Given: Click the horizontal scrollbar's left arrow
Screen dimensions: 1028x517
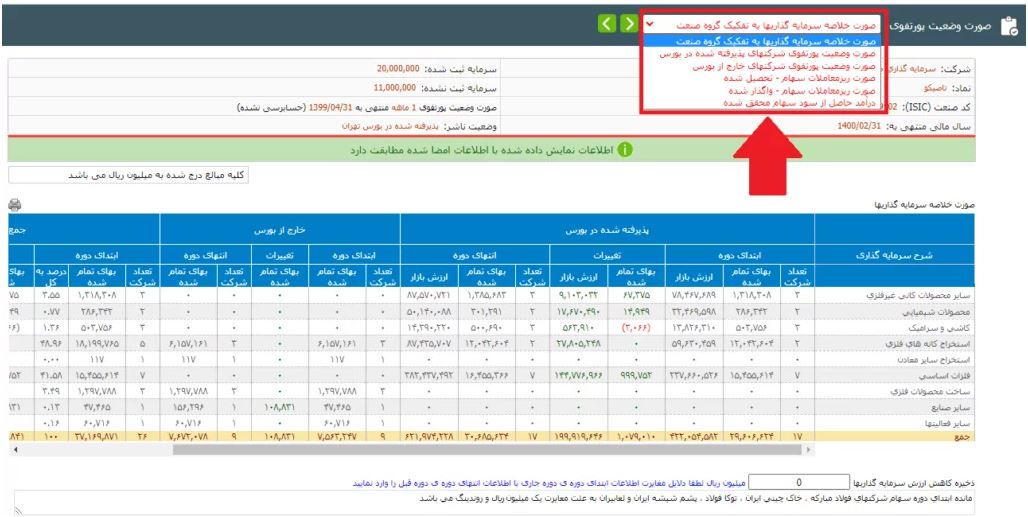Looking at the screenshot, I should tap(16, 450).
